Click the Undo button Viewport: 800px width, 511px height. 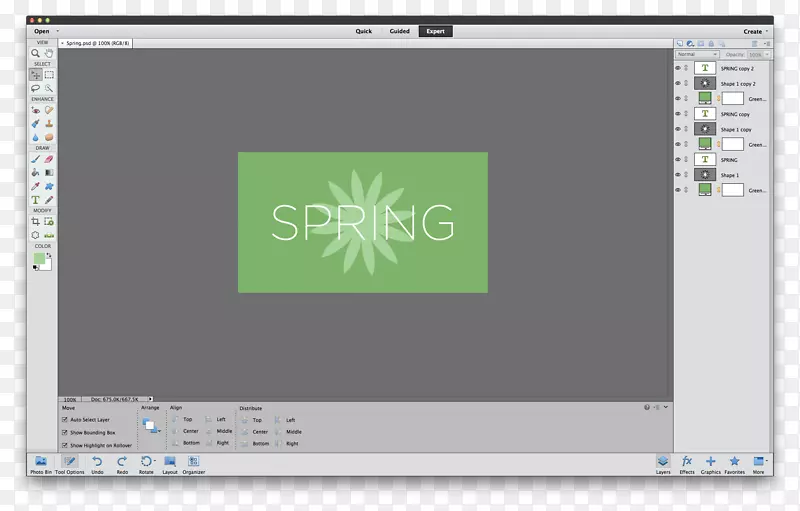[97, 465]
